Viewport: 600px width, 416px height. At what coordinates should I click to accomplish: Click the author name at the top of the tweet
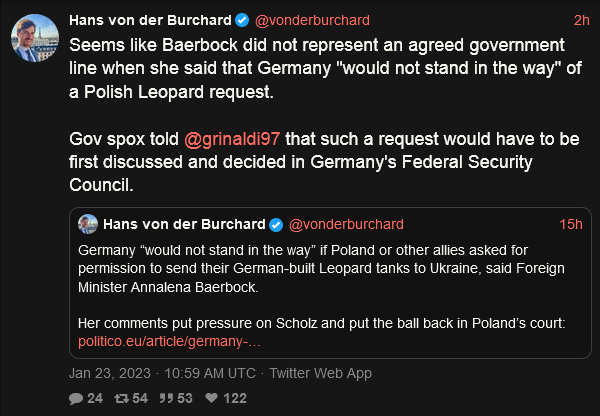[x=150, y=20]
